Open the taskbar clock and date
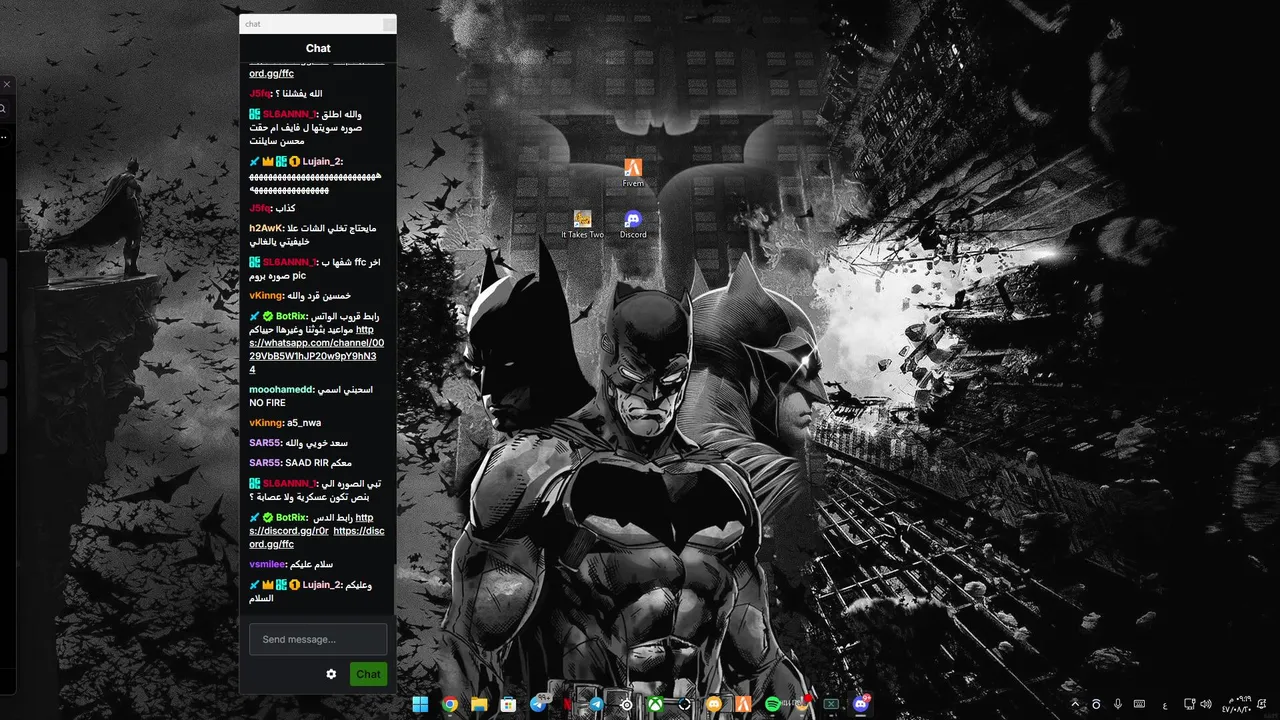The width and height of the screenshot is (1280, 720). [1237, 704]
